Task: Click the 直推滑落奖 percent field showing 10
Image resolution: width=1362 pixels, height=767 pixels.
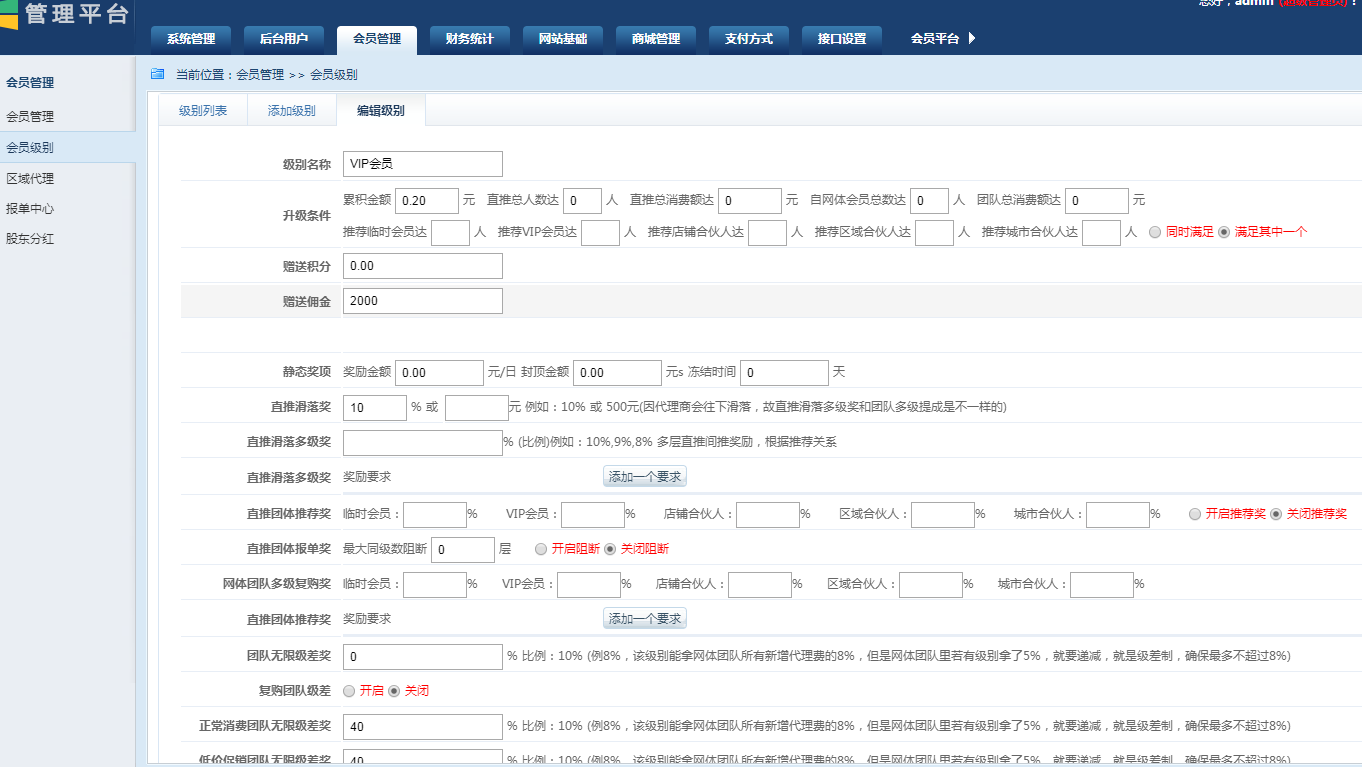Action: [x=375, y=407]
